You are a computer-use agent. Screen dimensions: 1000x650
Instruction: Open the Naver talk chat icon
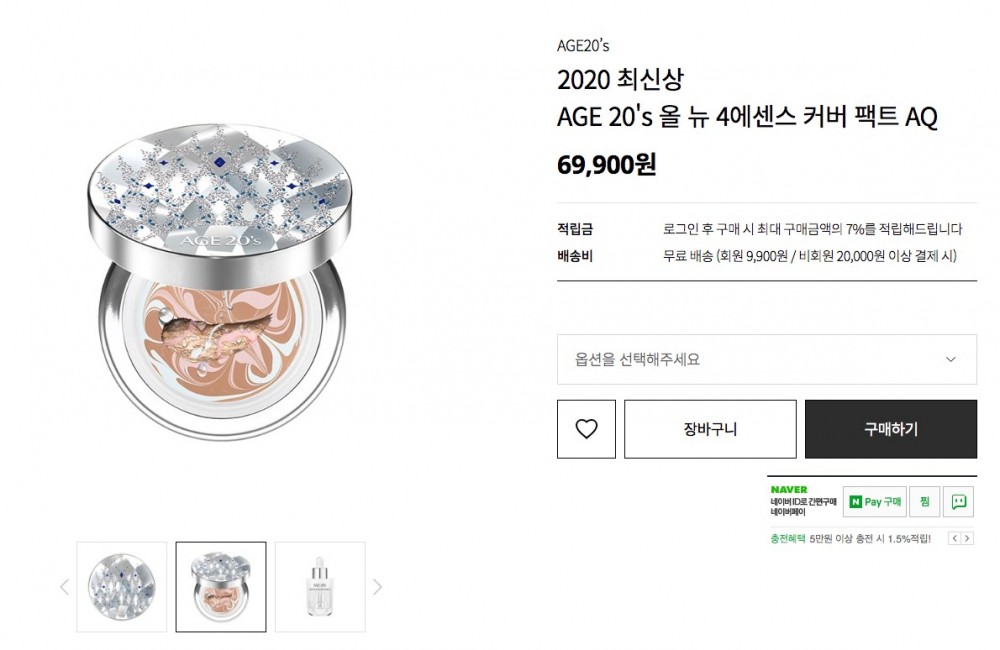point(959,502)
